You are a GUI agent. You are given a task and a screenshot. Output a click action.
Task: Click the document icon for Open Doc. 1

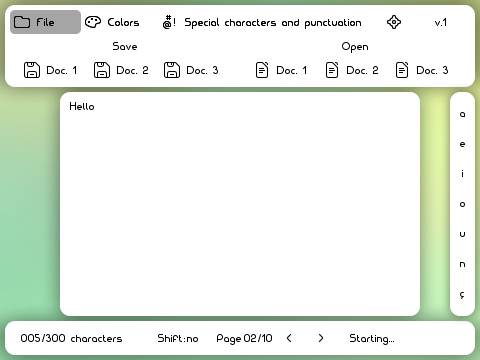pyautogui.click(x=262, y=70)
